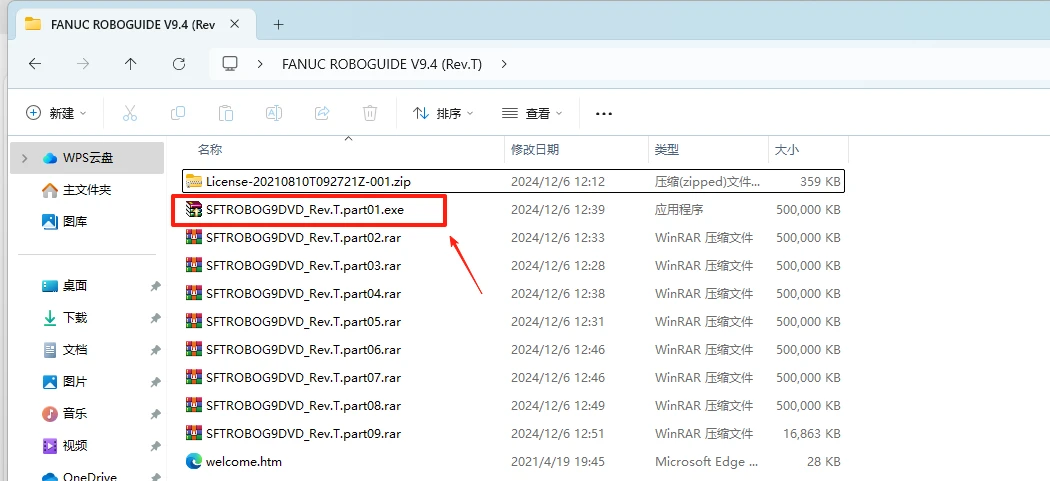Open the 新建 (New) dropdown
1050x481 pixels.
tap(56, 113)
